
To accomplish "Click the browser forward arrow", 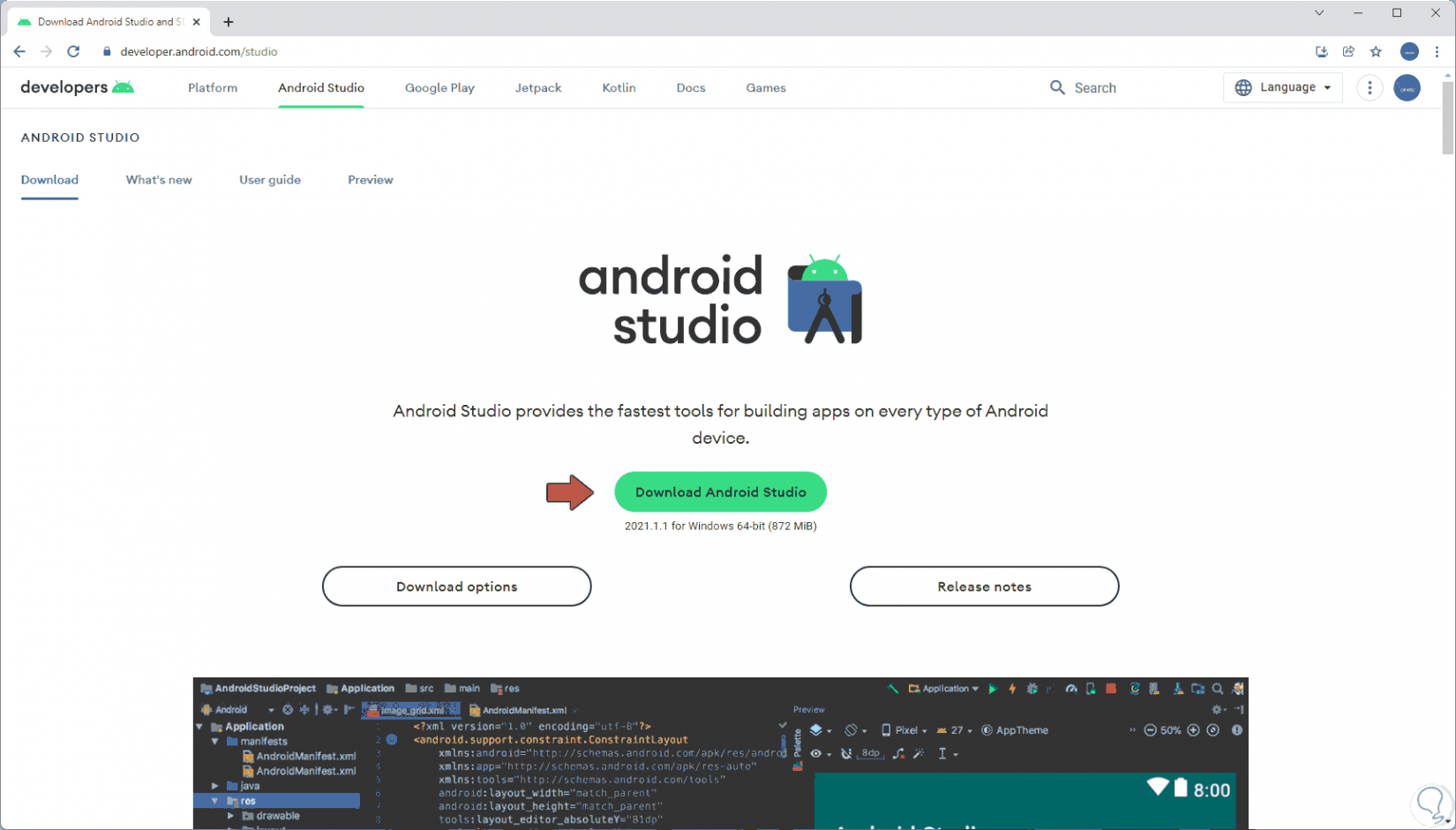I will [47, 52].
